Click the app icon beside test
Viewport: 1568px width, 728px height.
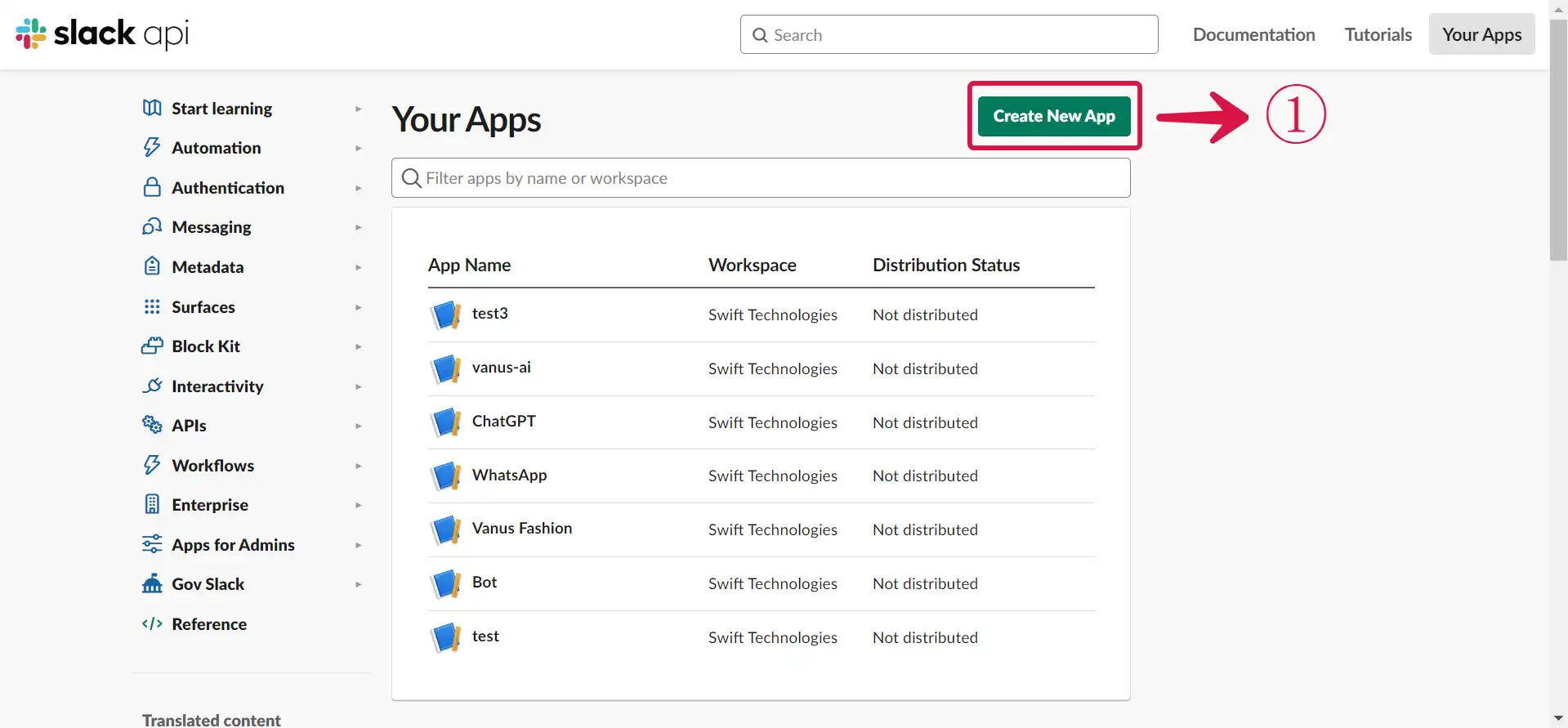446,637
